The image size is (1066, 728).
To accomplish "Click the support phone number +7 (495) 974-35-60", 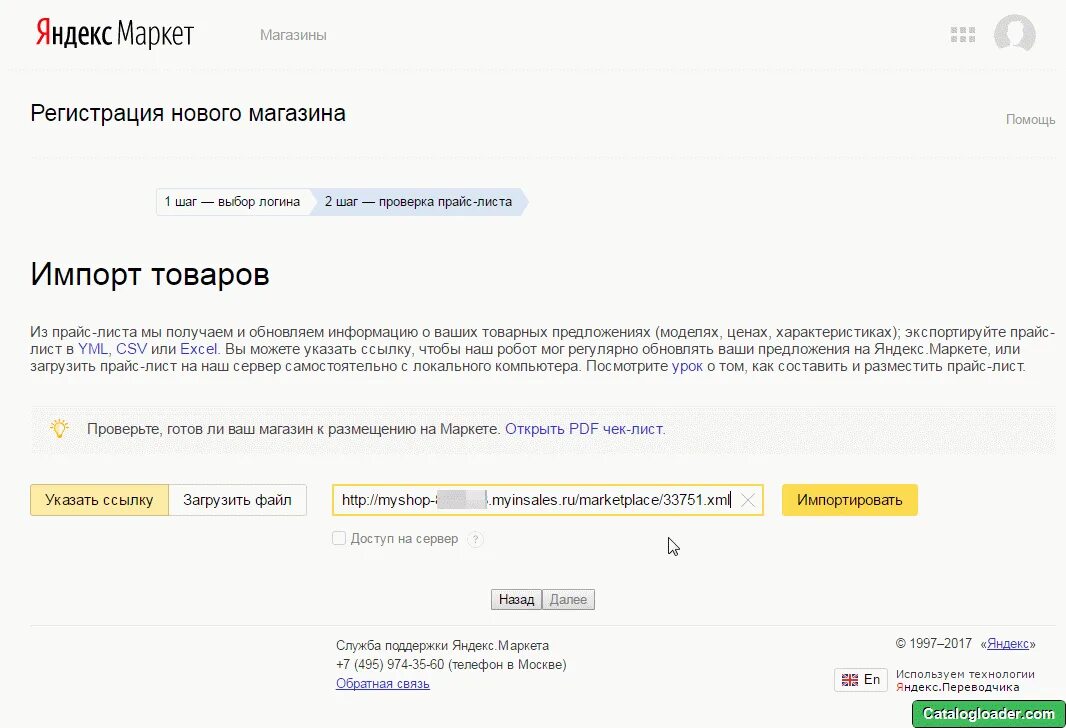I will pyautogui.click(x=390, y=664).
